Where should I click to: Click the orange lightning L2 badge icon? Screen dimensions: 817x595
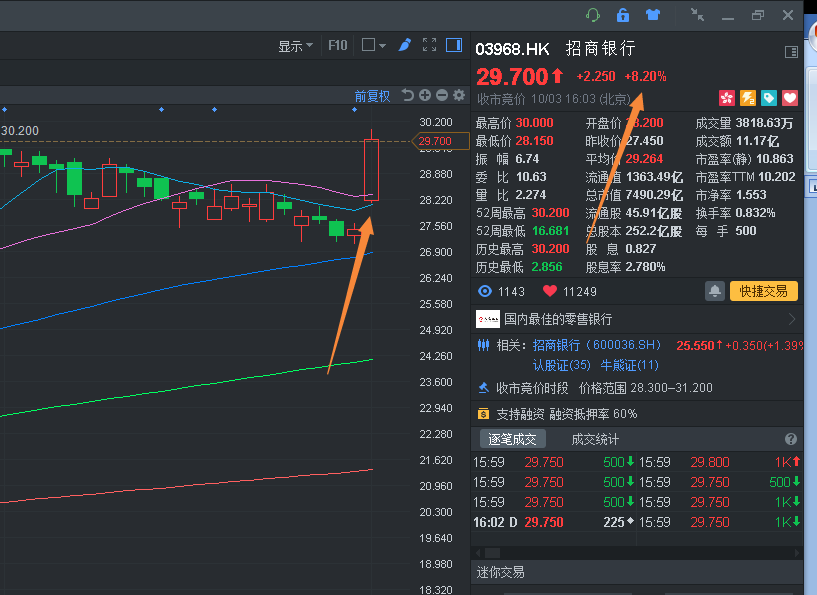coord(748,98)
